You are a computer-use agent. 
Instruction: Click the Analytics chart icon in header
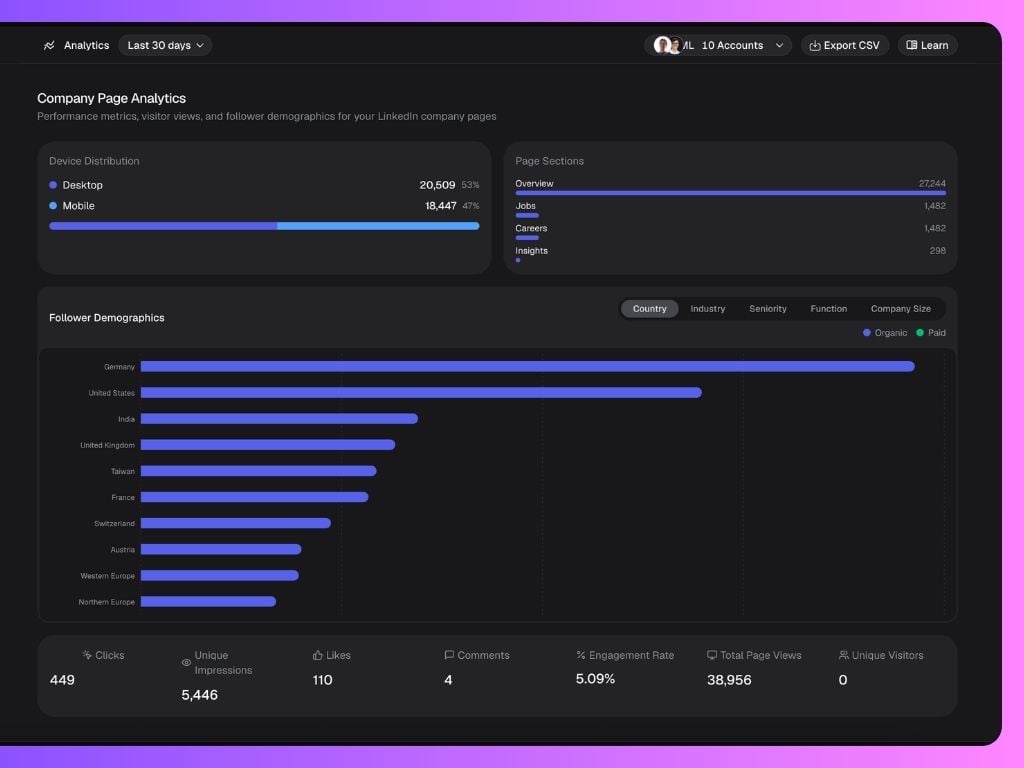[49, 45]
